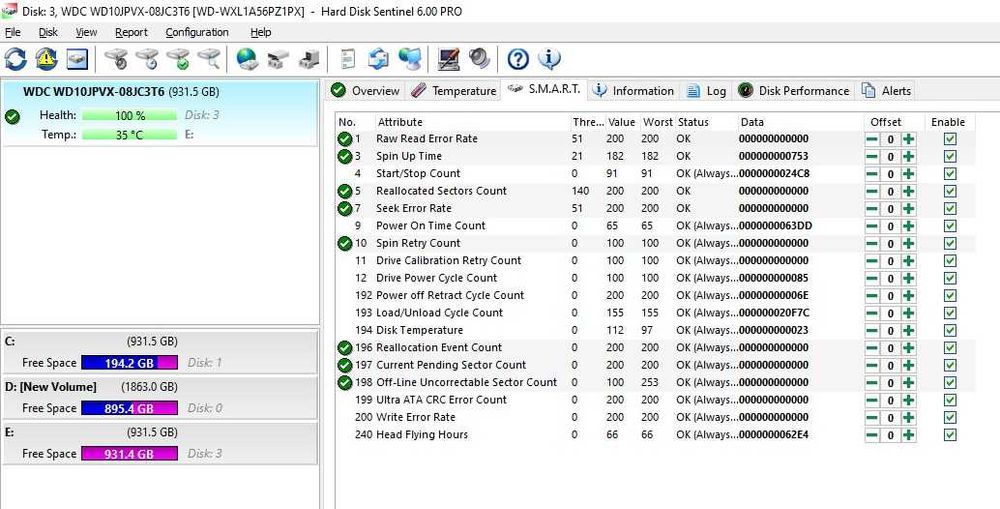This screenshot has height=509, width=1000.
Task: Toggle Enable checkbox for Ultra ATA CRC Error Count
Action: (x=950, y=400)
